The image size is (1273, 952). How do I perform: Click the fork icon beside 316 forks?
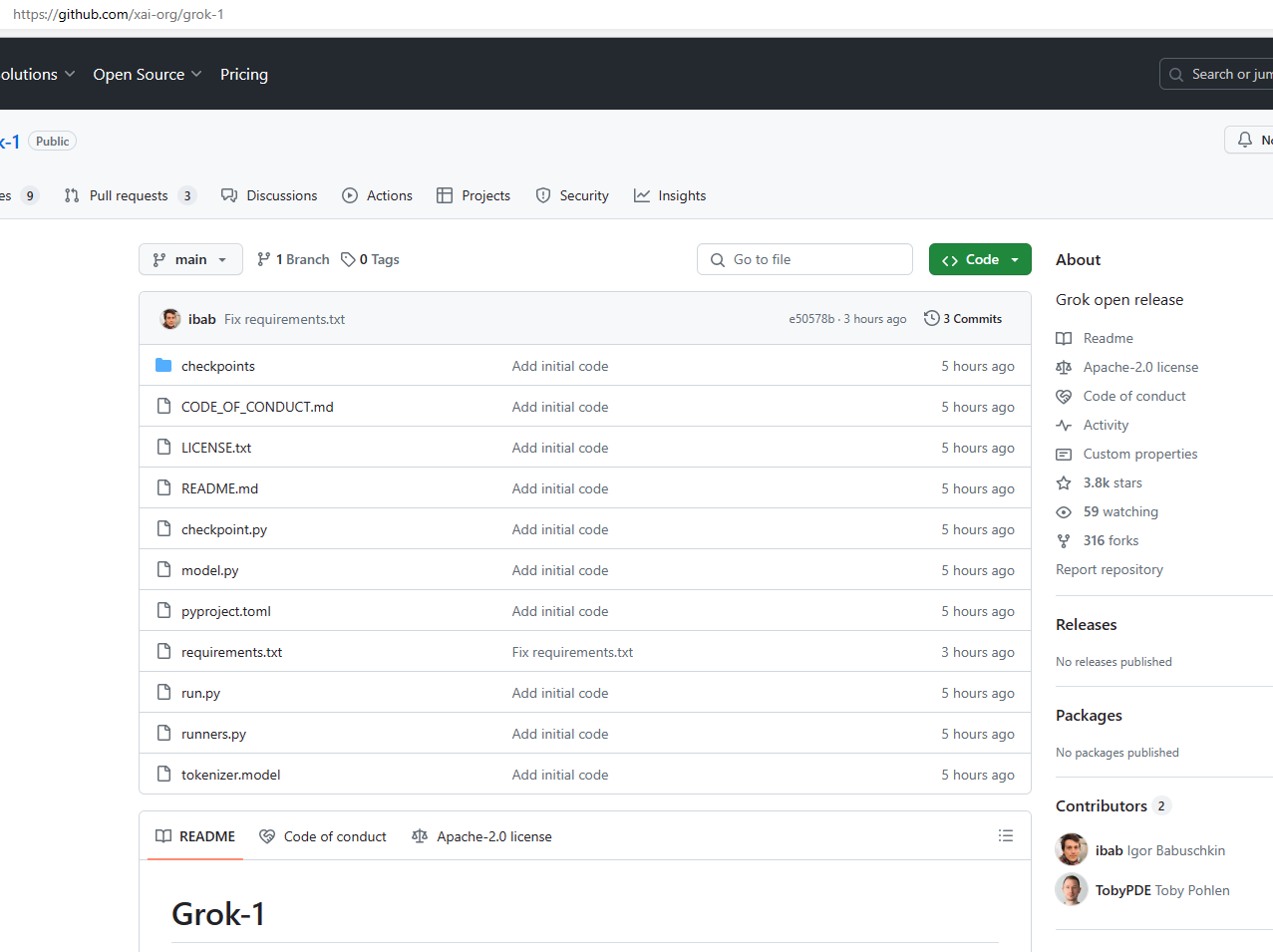(x=1064, y=541)
